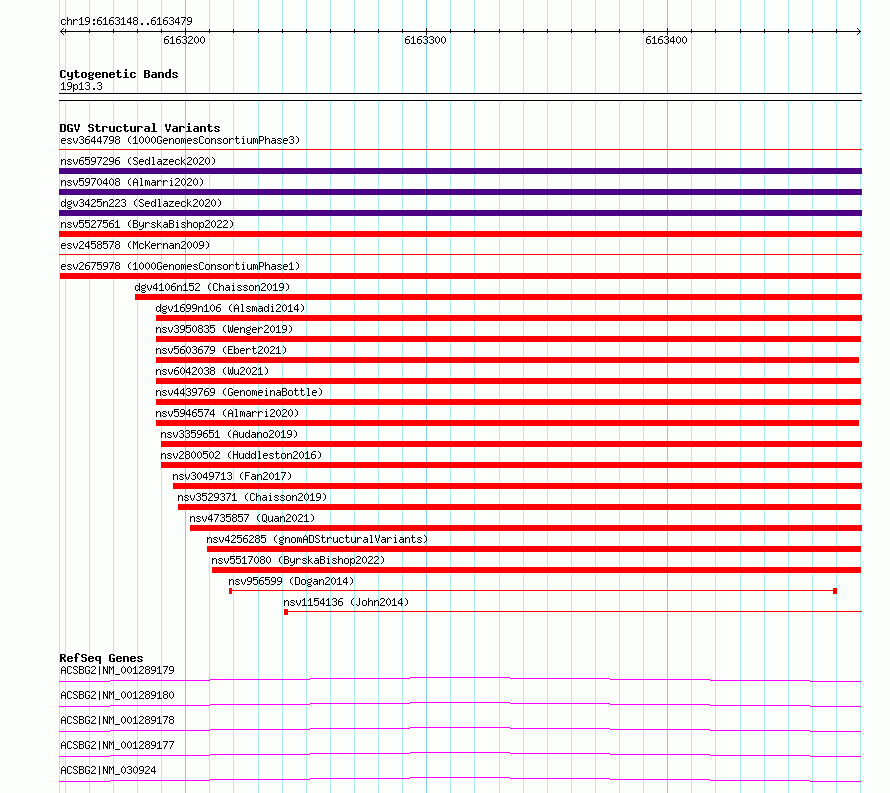Click ruler position label 6163400

[x=666, y=40]
